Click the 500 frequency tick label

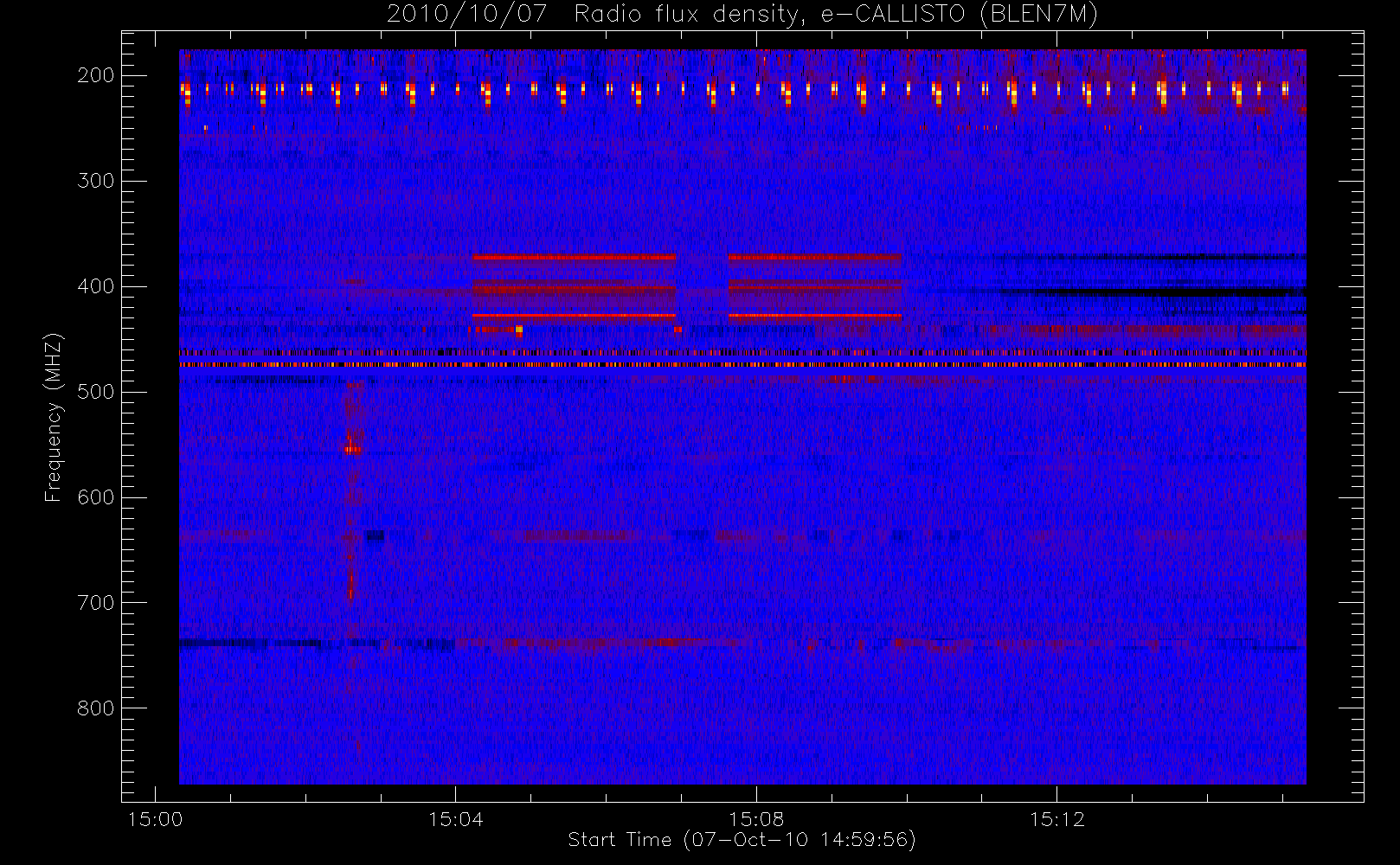click(96, 392)
